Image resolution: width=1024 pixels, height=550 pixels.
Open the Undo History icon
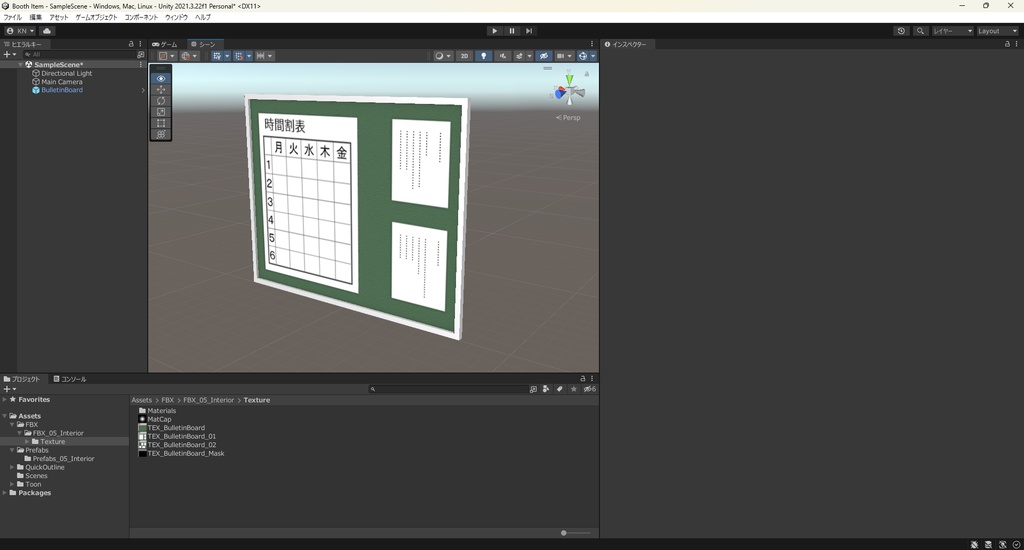pyautogui.click(x=901, y=31)
